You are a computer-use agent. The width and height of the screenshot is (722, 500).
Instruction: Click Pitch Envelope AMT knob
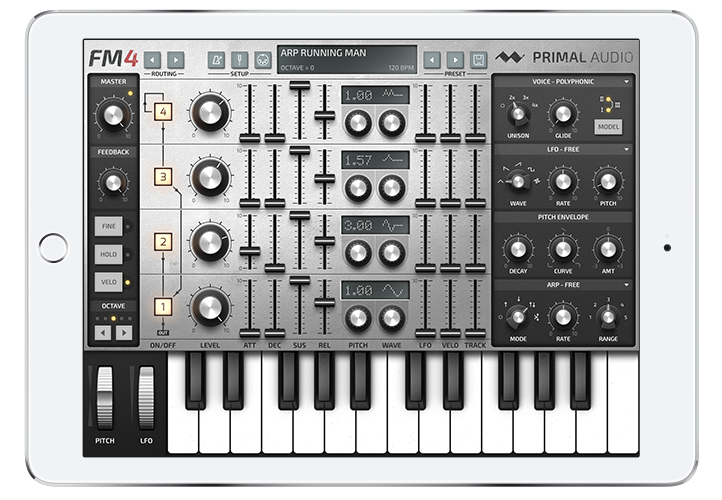[x=608, y=249]
